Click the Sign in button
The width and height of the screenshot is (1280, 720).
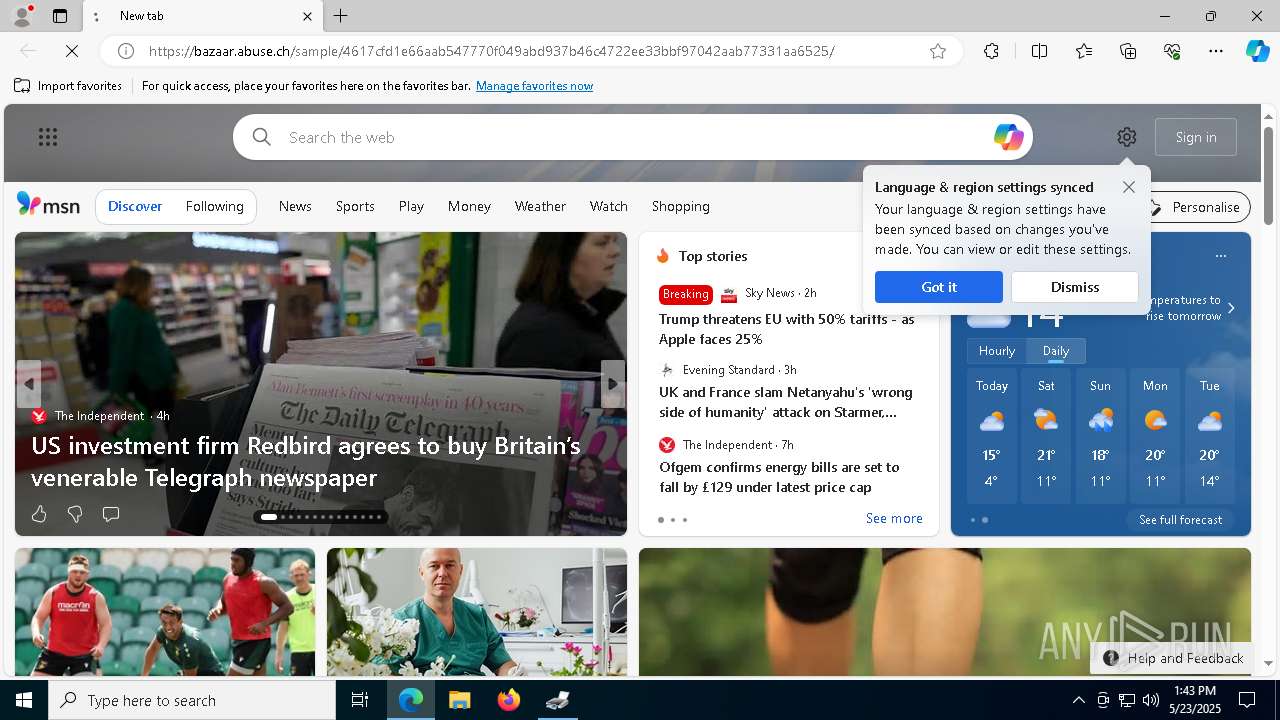[1196, 137]
